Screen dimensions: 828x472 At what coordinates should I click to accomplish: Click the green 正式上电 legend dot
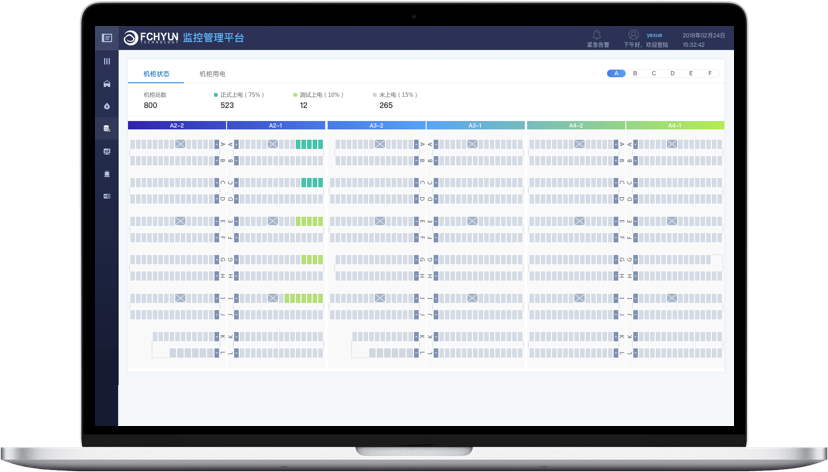[x=216, y=95]
